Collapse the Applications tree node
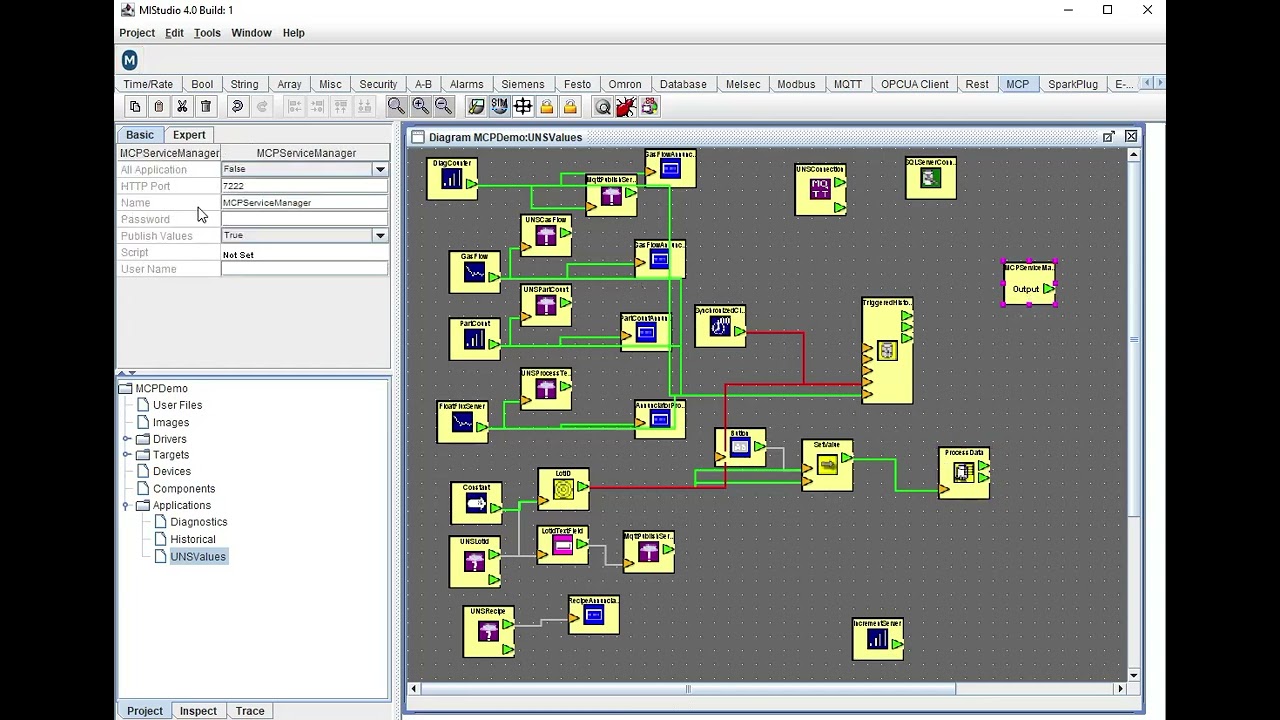The width and height of the screenshot is (1280, 720). [x=127, y=505]
